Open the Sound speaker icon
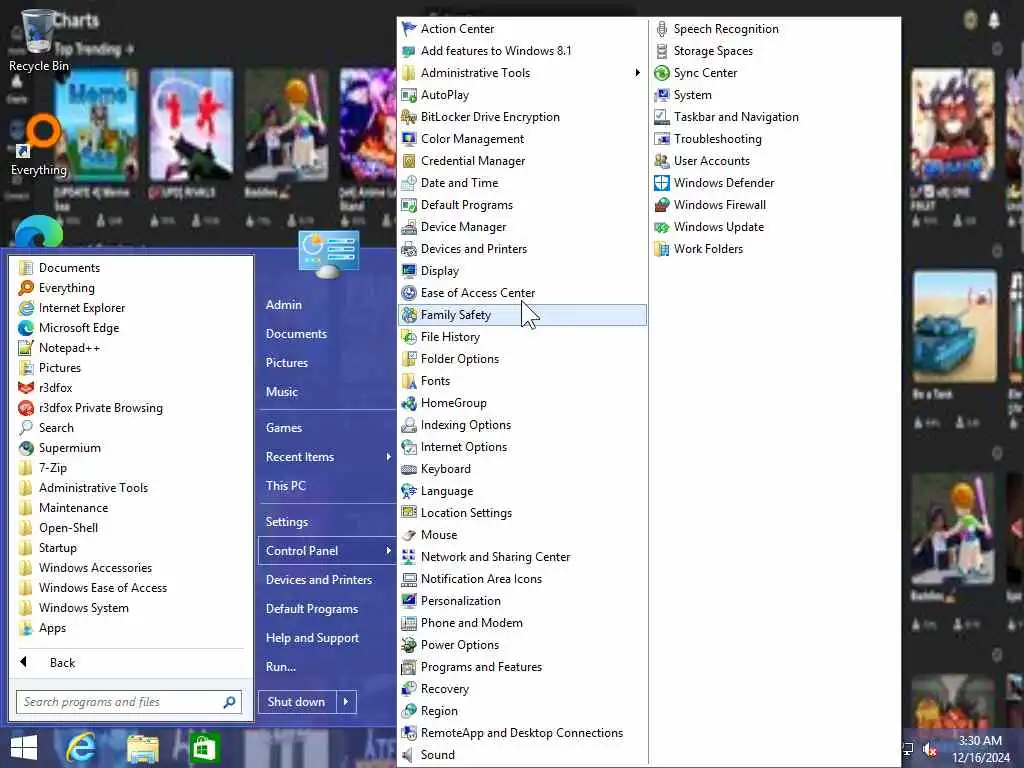This screenshot has height=768, width=1024. [x=409, y=755]
